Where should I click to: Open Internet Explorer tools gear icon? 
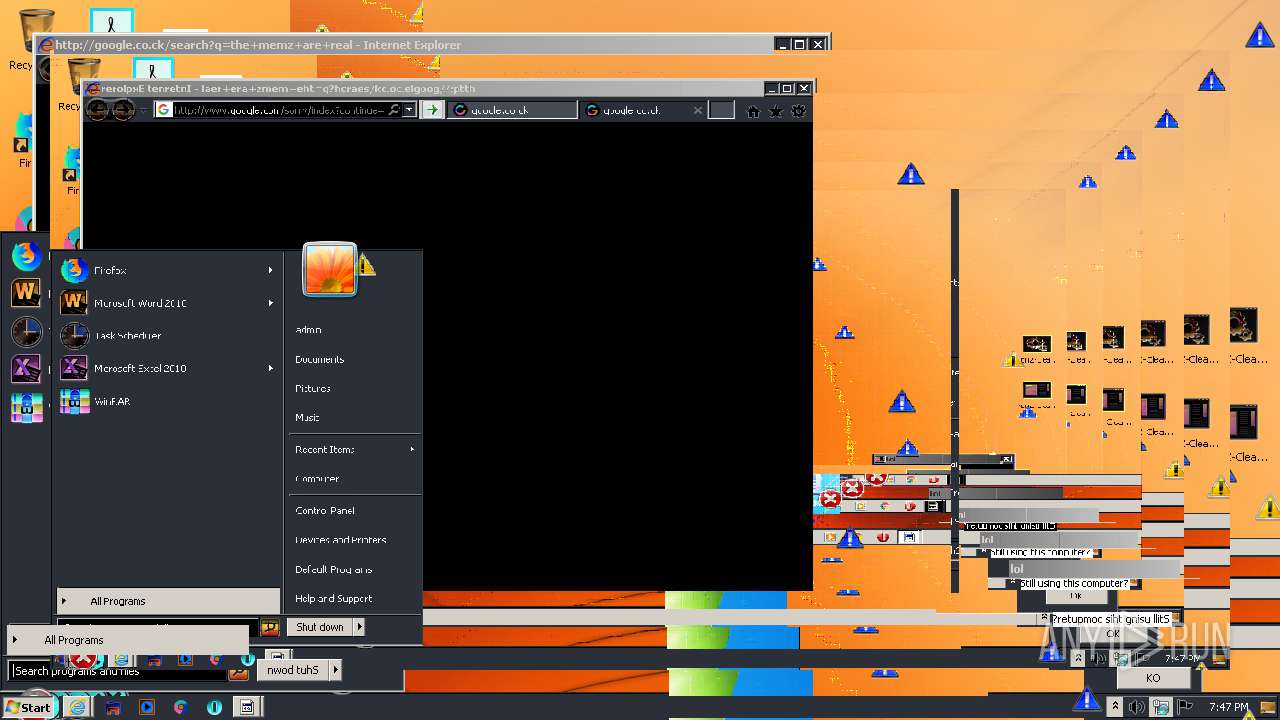(798, 111)
